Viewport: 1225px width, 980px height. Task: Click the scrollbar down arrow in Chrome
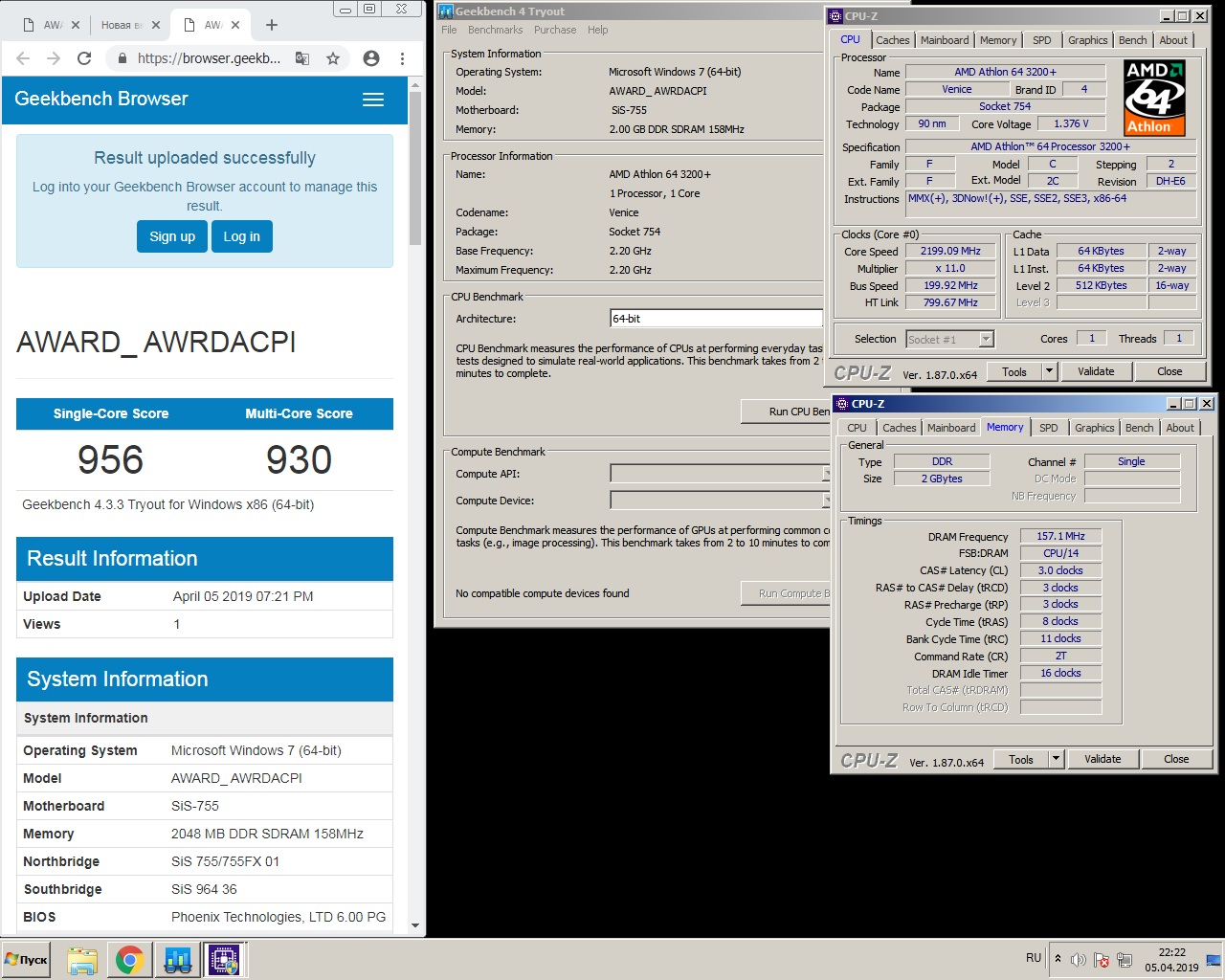point(415,925)
